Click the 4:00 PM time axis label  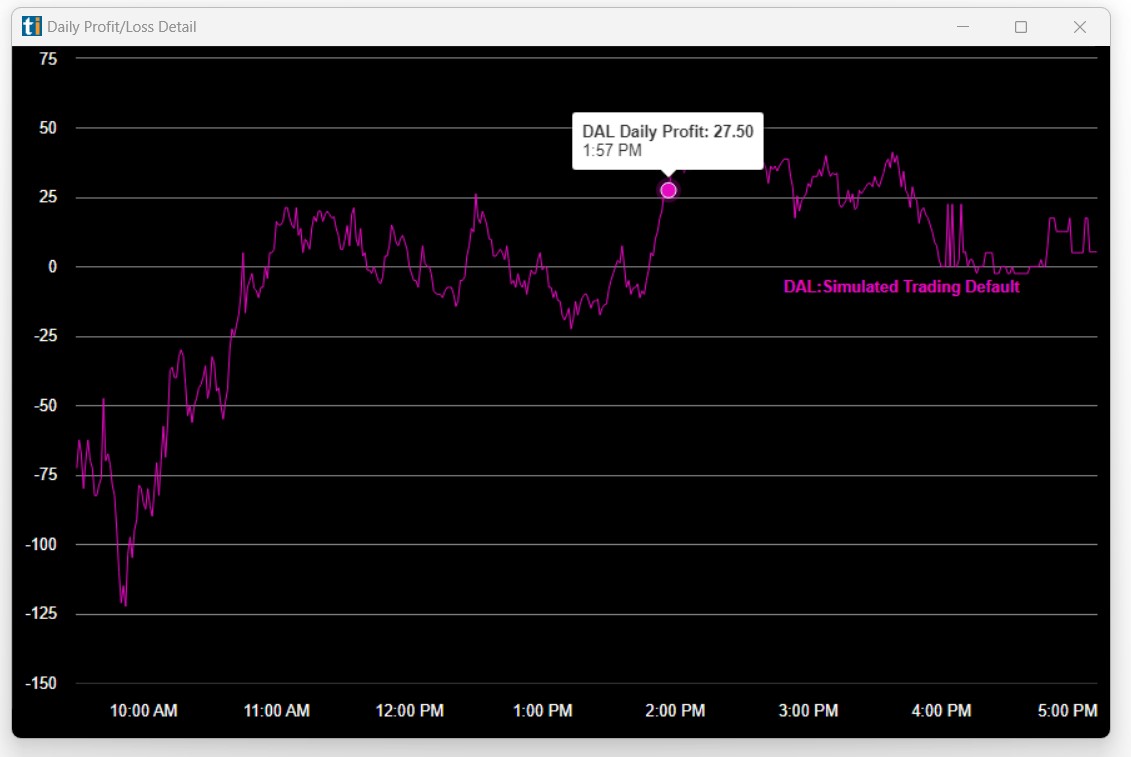point(941,711)
